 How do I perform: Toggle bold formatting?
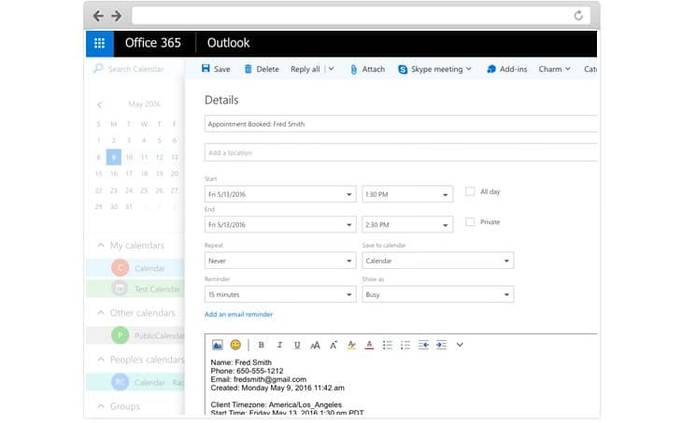coord(261,345)
